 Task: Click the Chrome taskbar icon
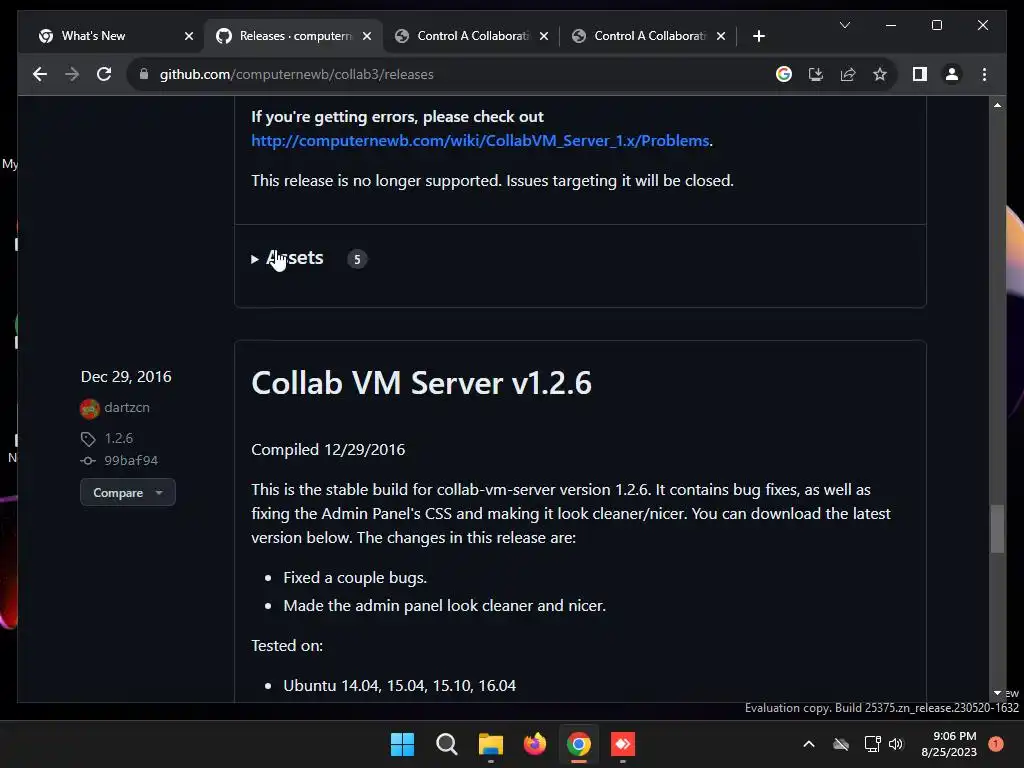(x=579, y=744)
